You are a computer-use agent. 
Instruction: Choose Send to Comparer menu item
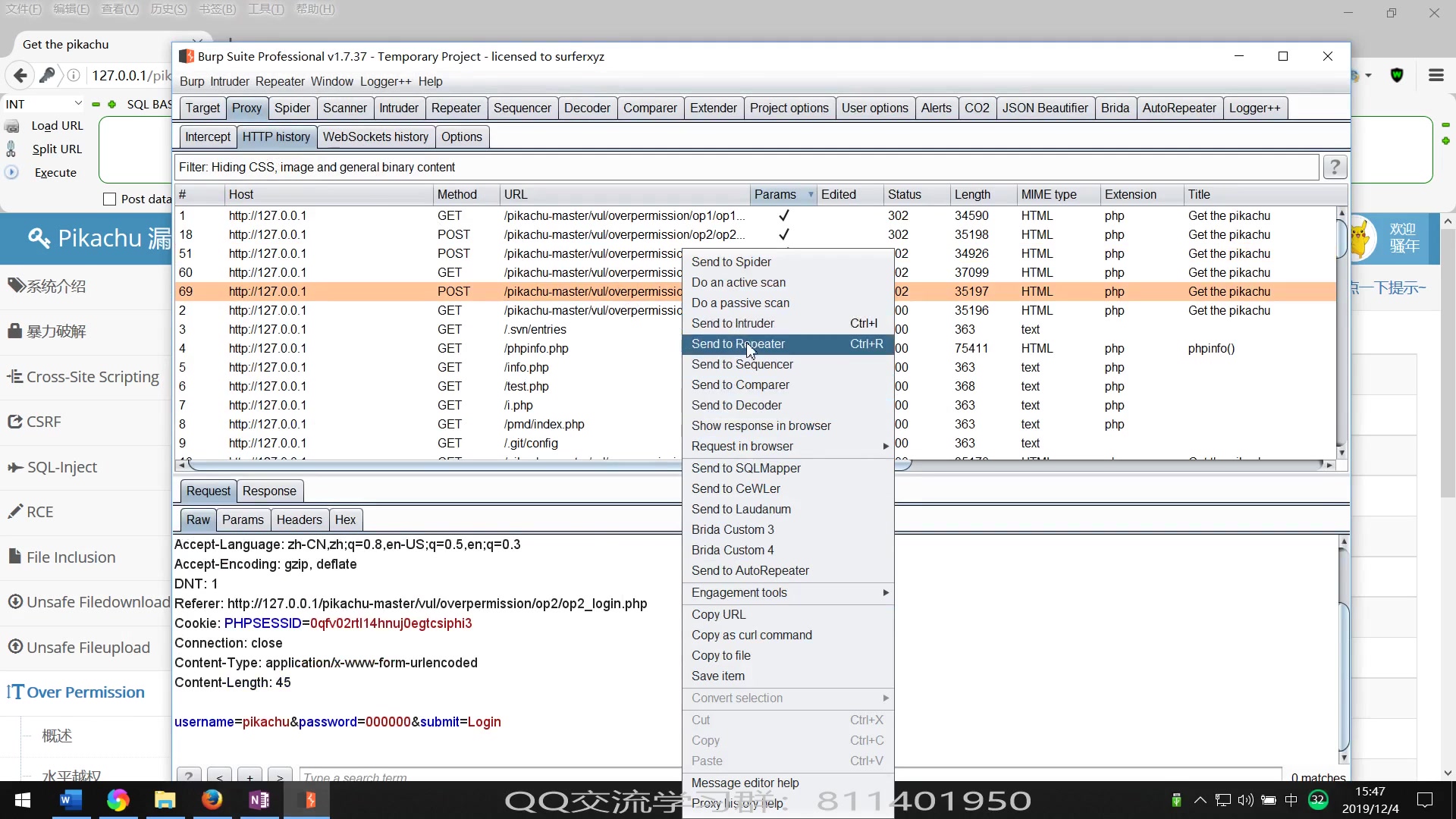789,384
